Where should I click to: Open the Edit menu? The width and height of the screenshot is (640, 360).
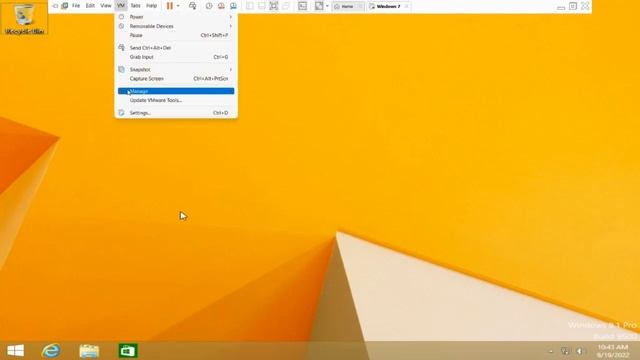click(90, 6)
